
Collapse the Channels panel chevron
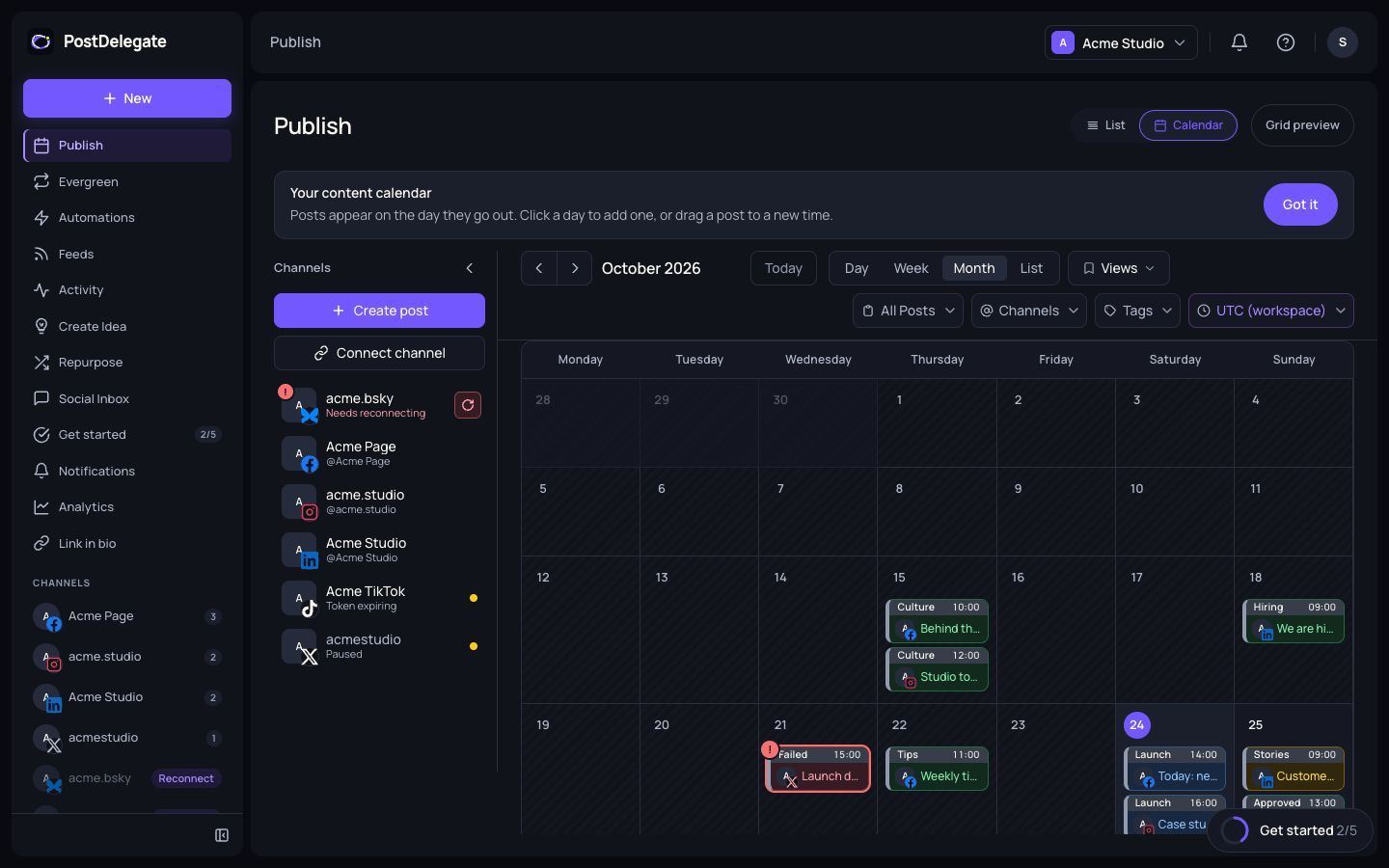point(470,268)
